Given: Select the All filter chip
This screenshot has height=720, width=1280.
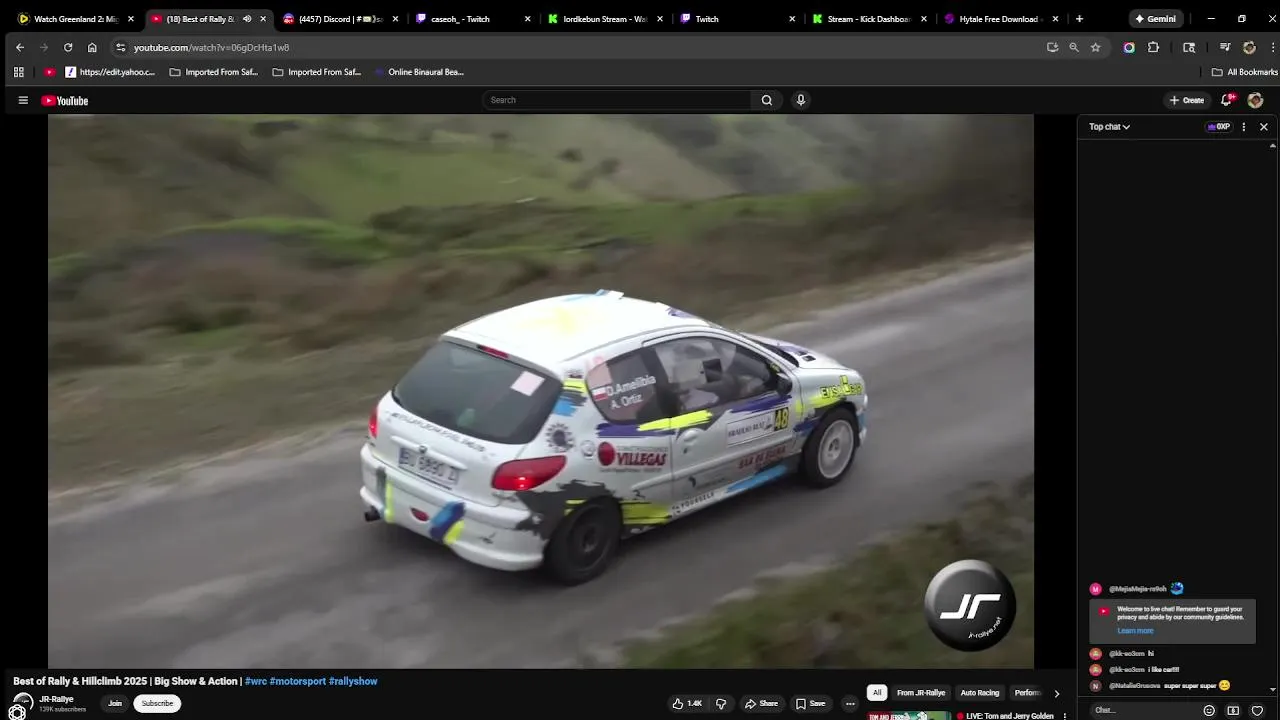Looking at the screenshot, I should pyautogui.click(x=877, y=693).
